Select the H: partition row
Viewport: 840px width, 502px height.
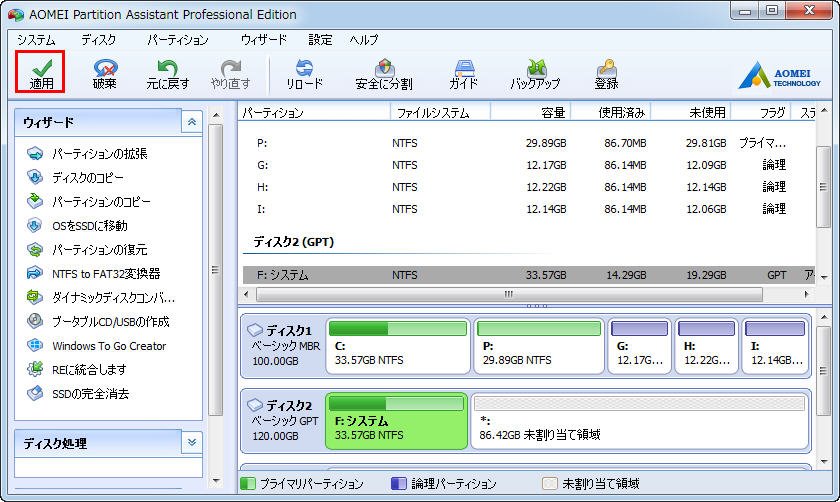tap(528, 187)
